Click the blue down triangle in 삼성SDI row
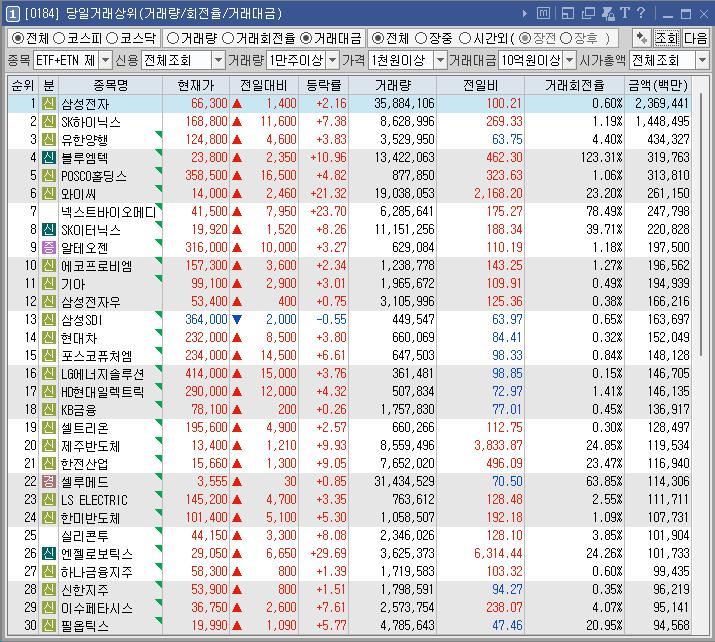The height and width of the screenshot is (642, 715). click(x=237, y=320)
